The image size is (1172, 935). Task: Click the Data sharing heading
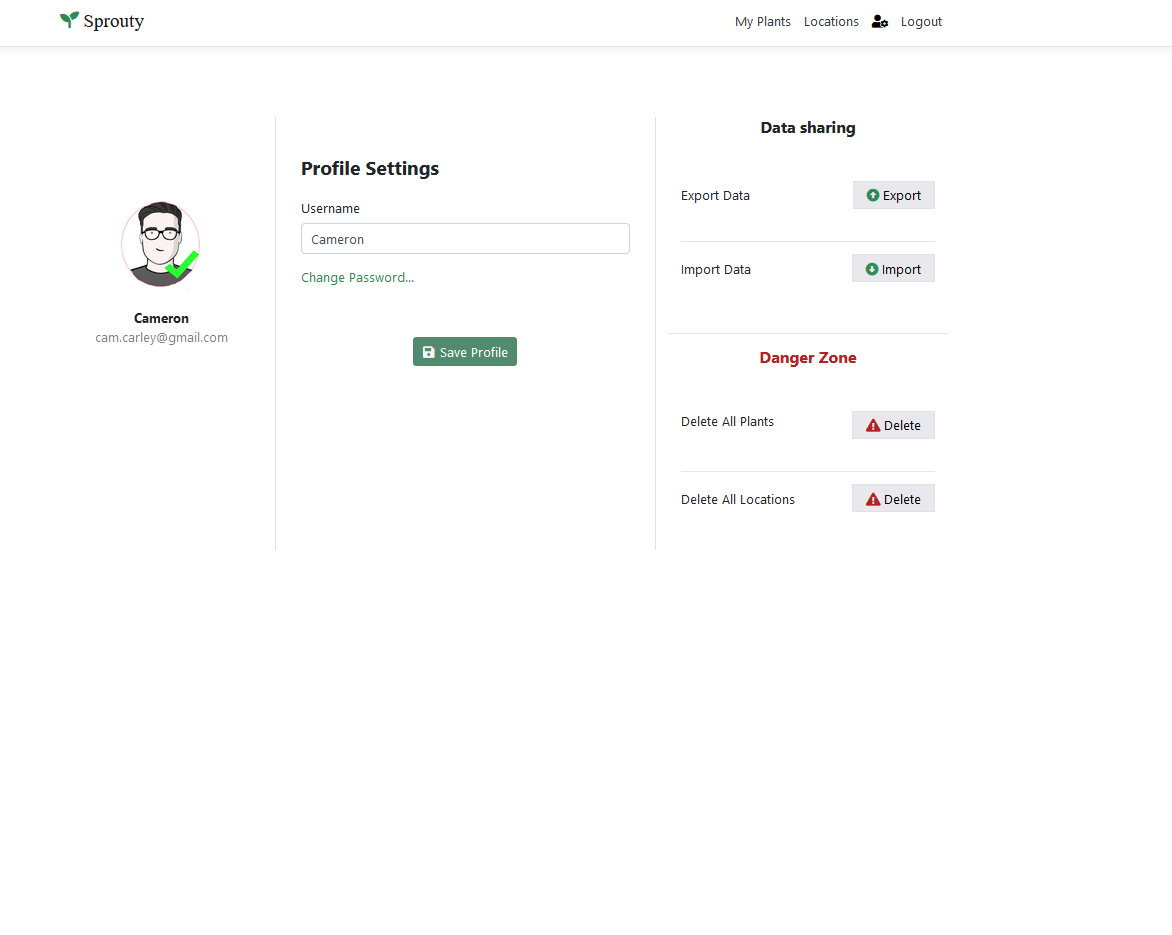click(807, 128)
